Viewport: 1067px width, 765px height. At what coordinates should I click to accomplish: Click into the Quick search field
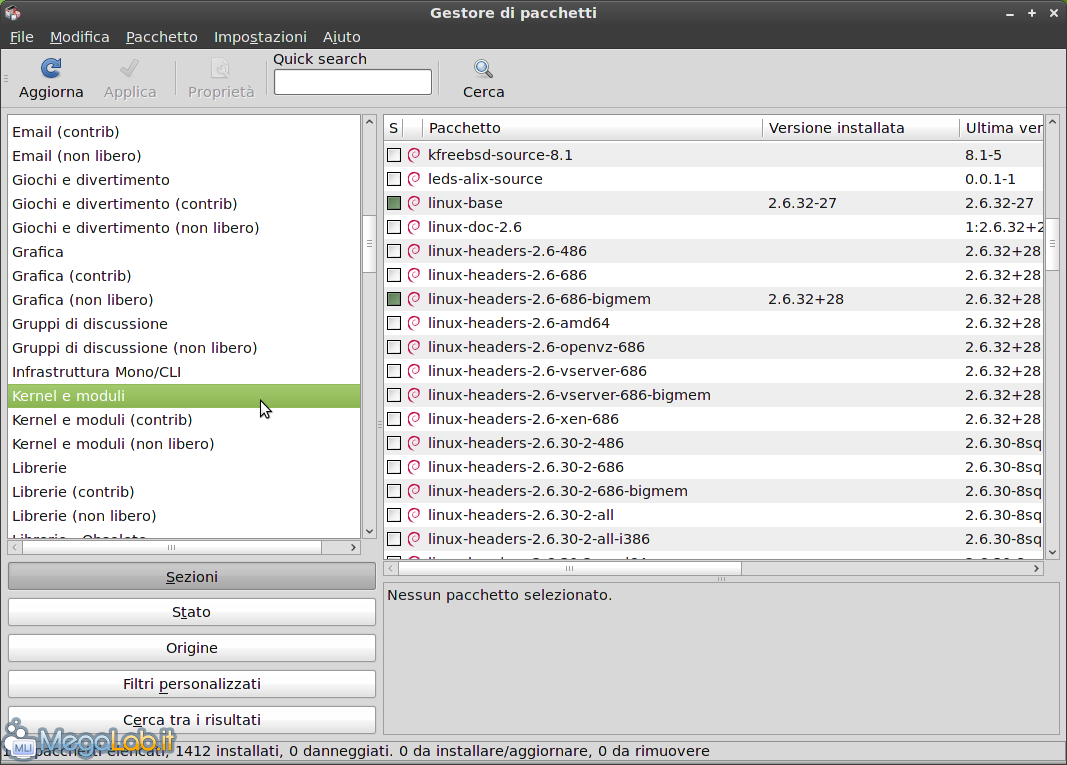[352, 82]
